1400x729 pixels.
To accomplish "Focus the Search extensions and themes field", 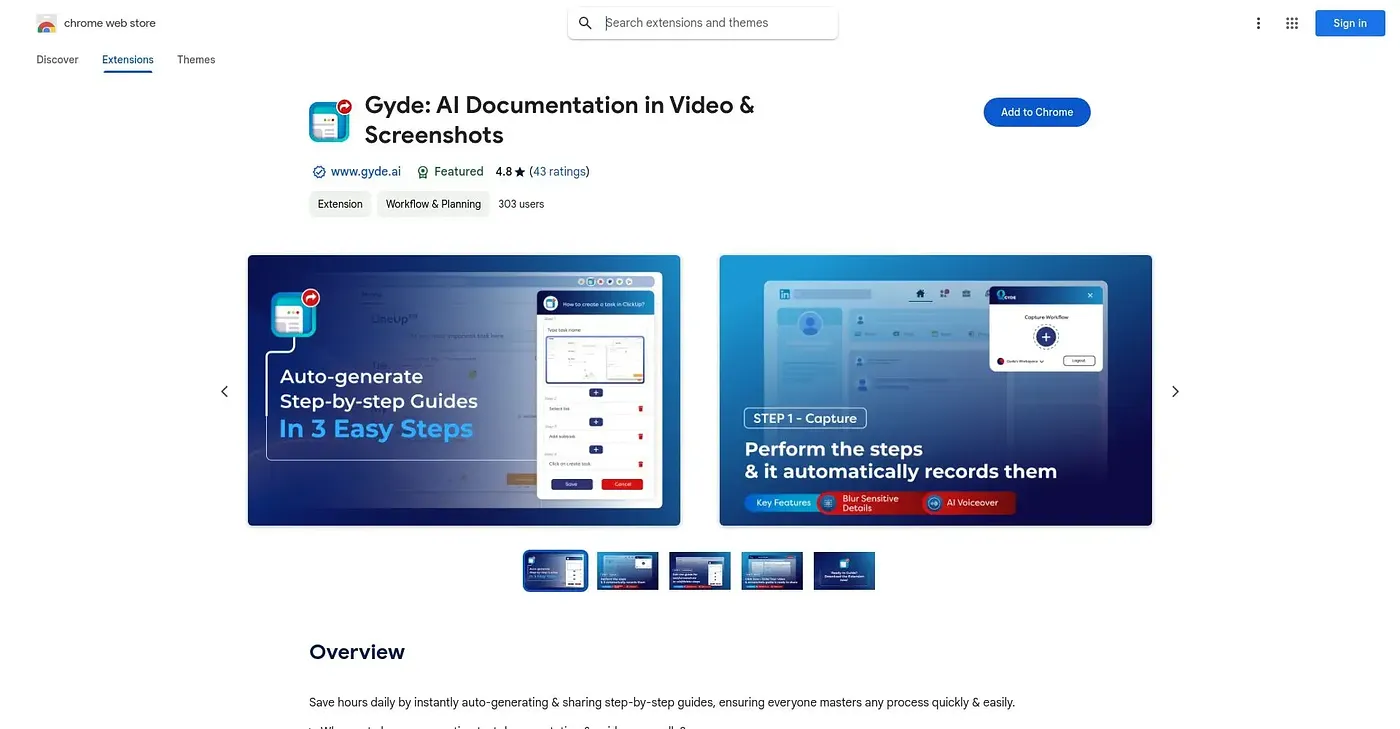I will coord(703,23).
